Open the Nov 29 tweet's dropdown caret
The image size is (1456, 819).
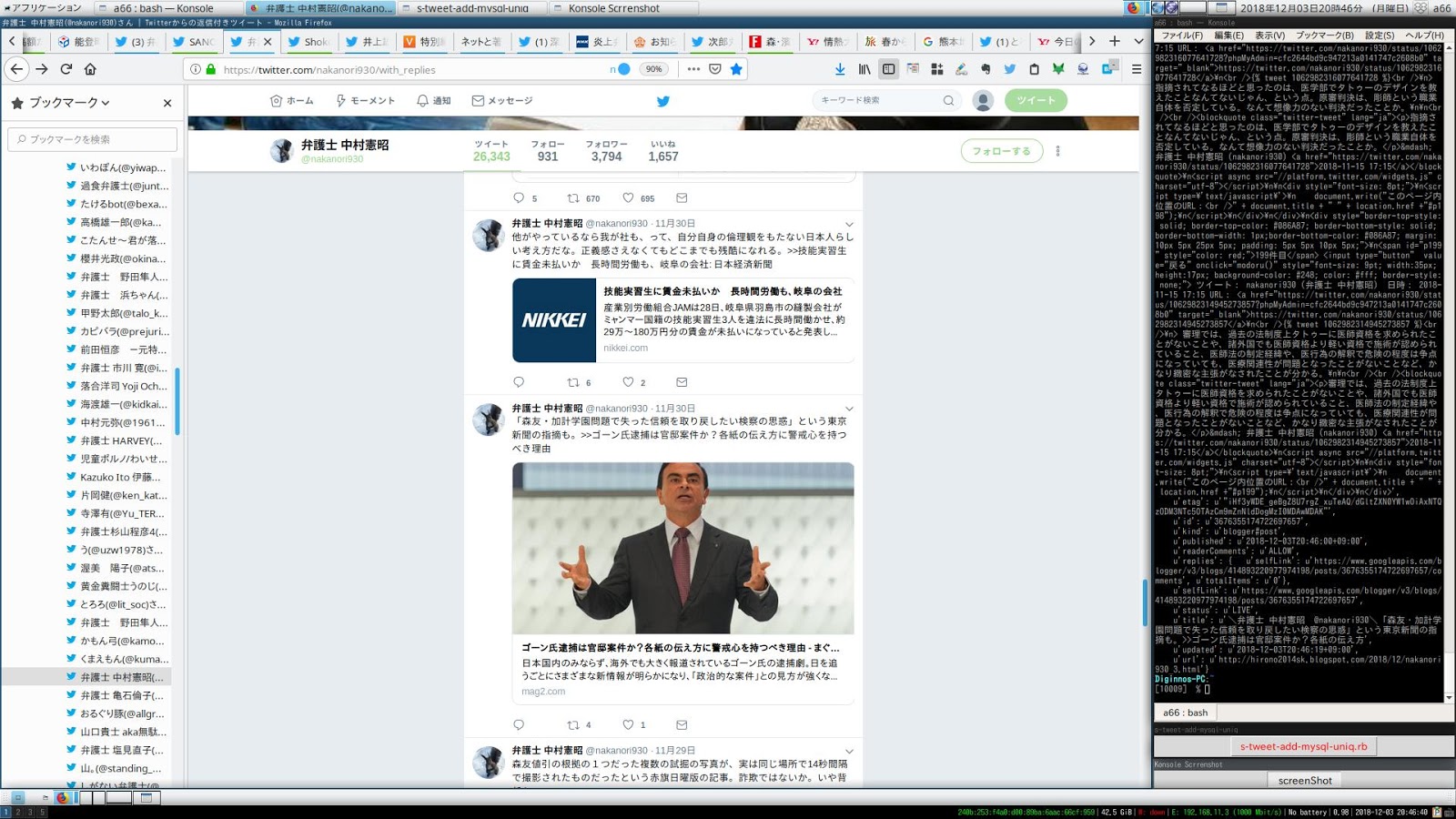(849, 751)
